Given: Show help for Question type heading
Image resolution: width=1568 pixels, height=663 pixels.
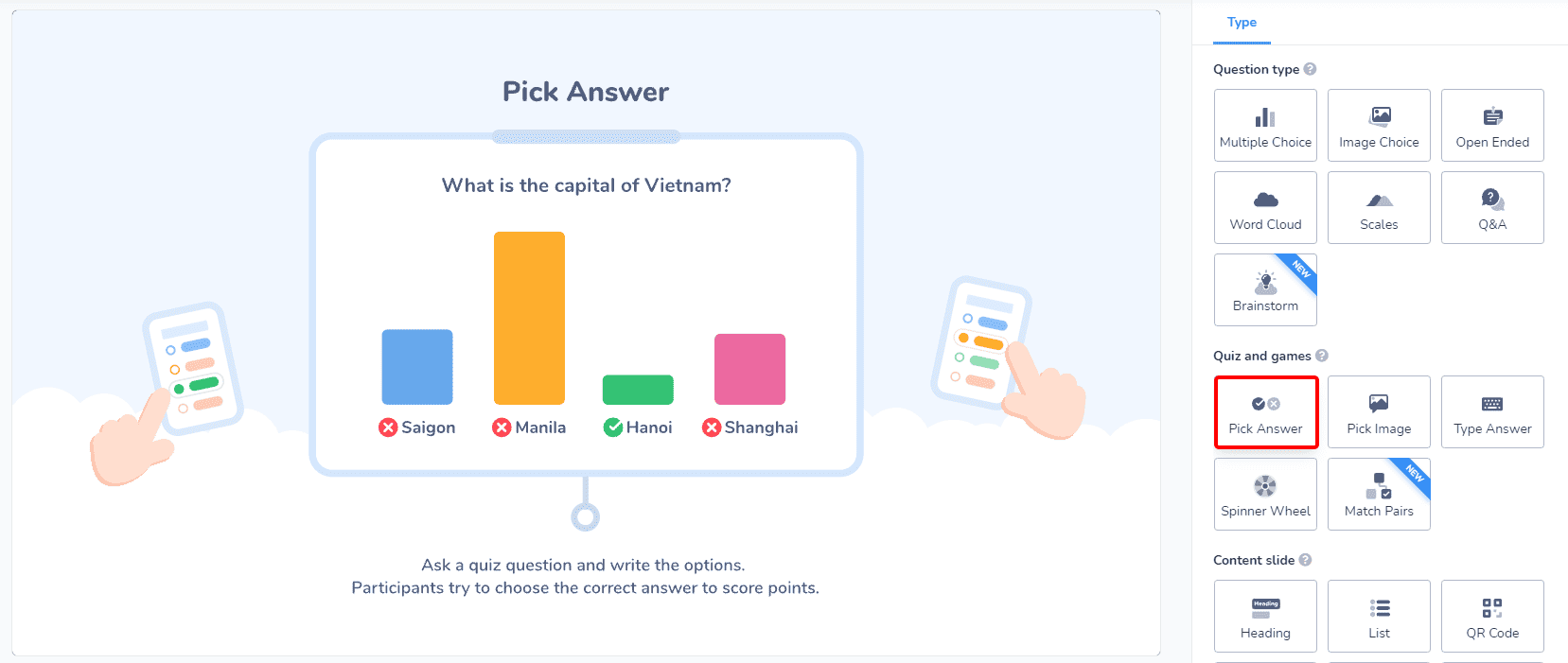Looking at the screenshot, I should click(1310, 69).
